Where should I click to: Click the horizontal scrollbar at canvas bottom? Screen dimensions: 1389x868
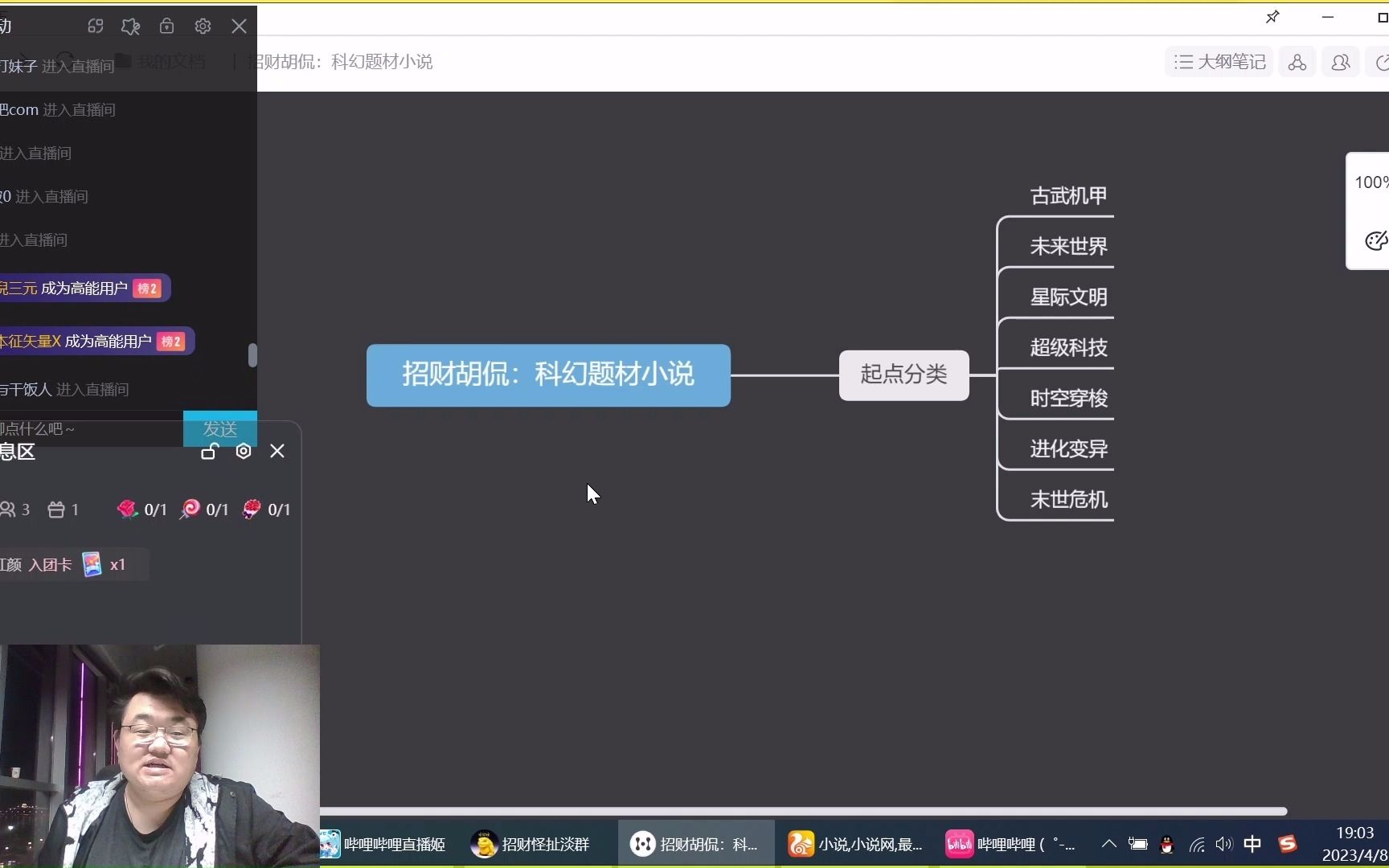(804, 811)
